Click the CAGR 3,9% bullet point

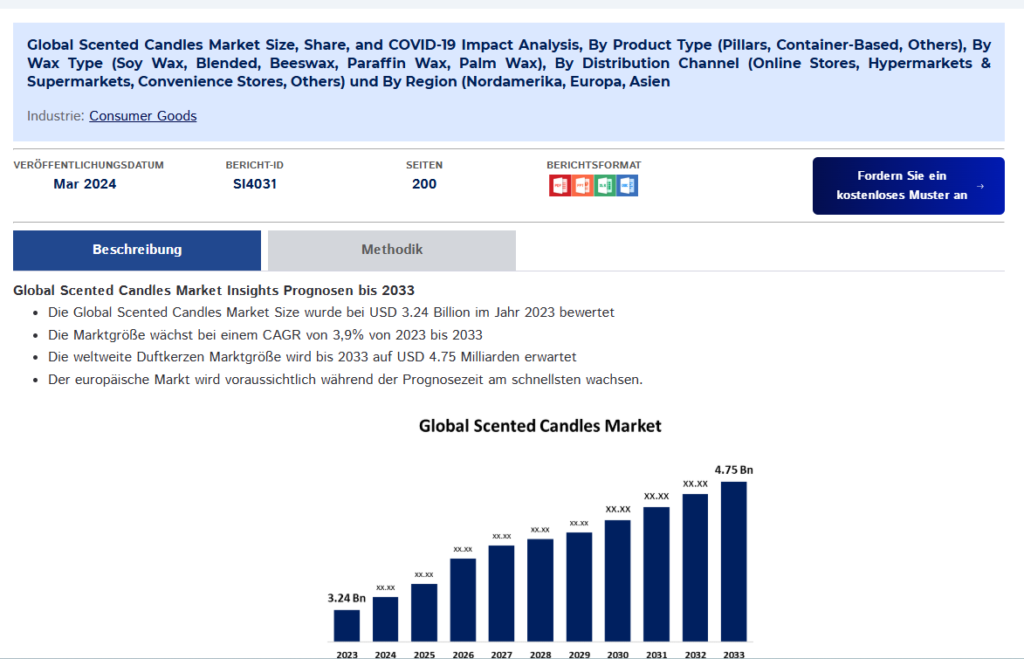coord(265,334)
